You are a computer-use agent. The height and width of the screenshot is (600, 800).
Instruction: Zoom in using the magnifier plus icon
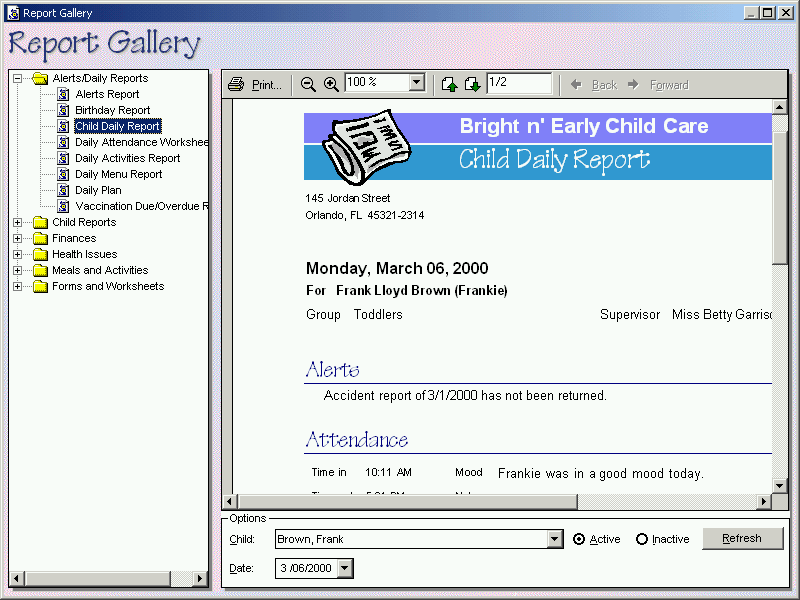coord(331,85)
